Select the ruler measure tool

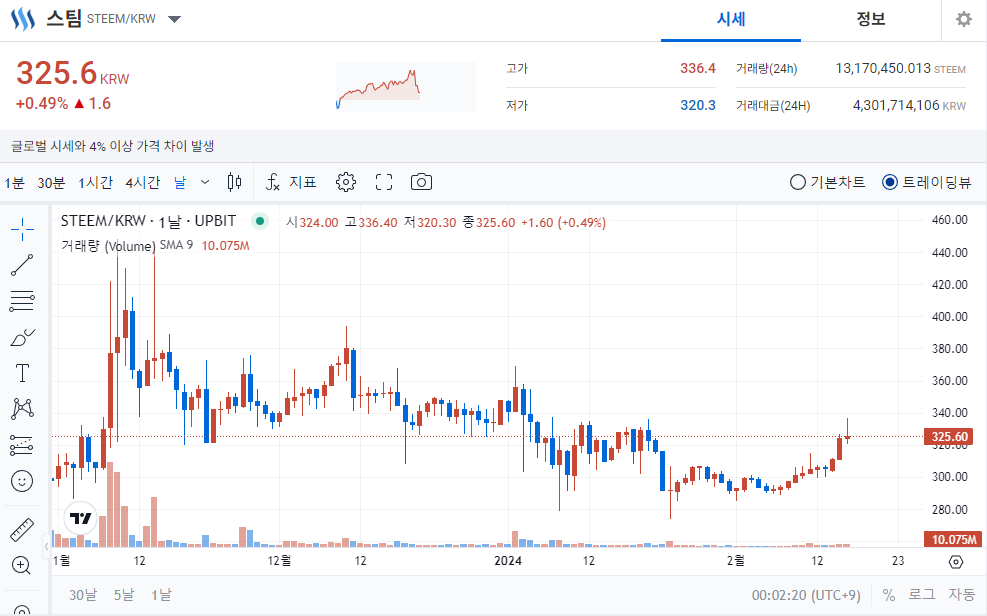tap(22, 529)
